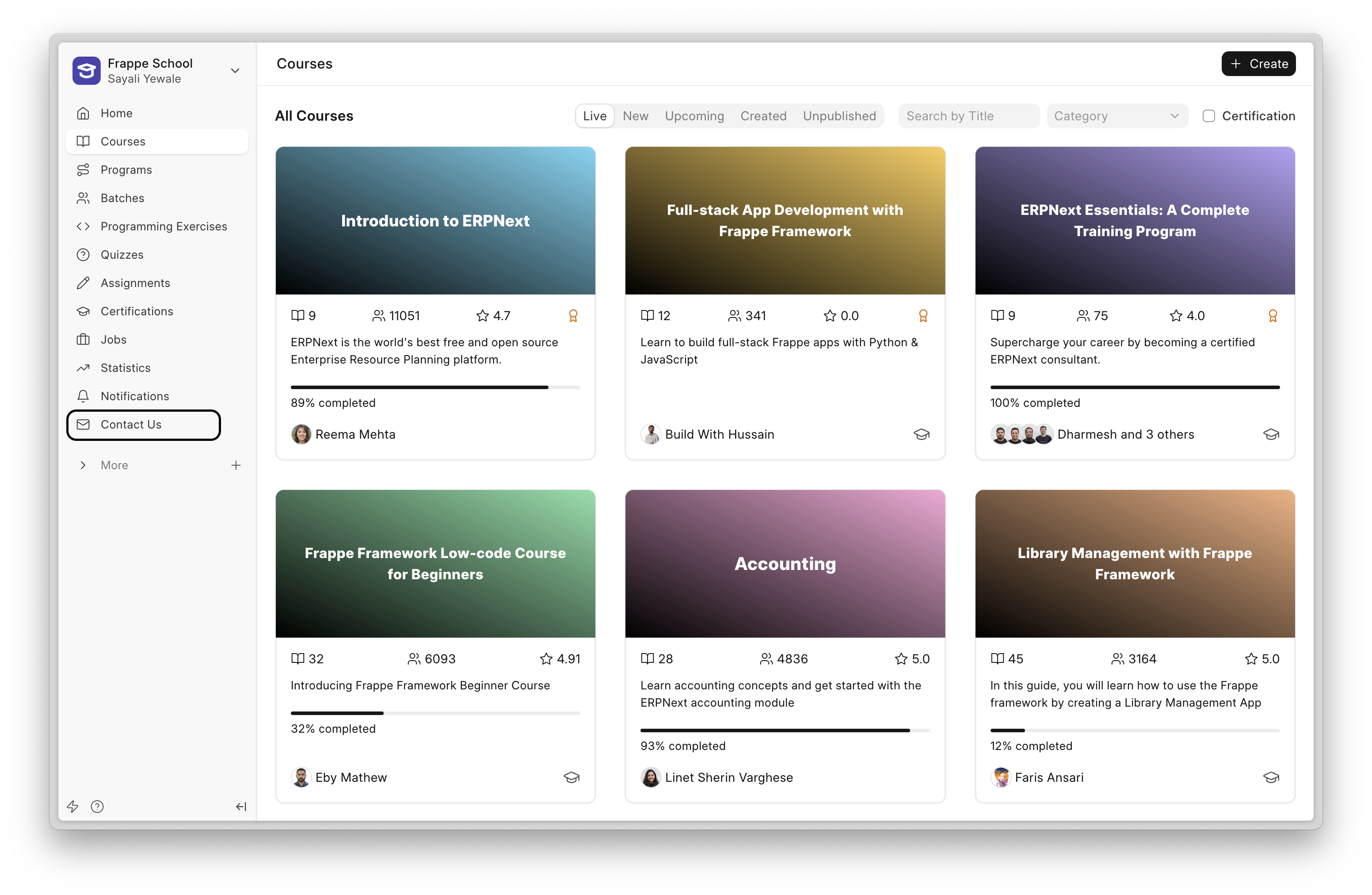Switch to the Created courses tab

[763, 116]
